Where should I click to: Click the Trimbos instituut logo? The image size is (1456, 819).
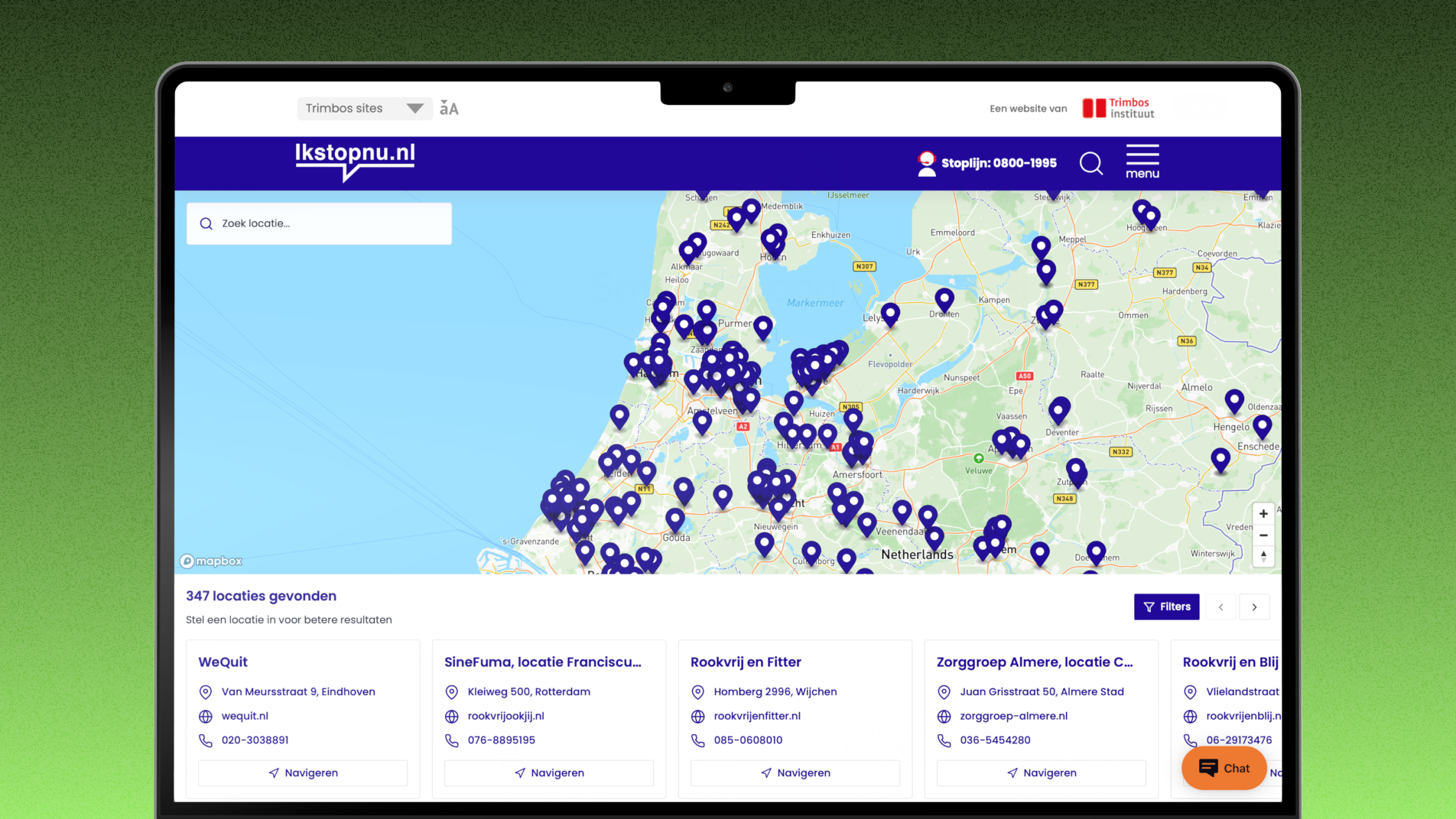pos(1119,108)
